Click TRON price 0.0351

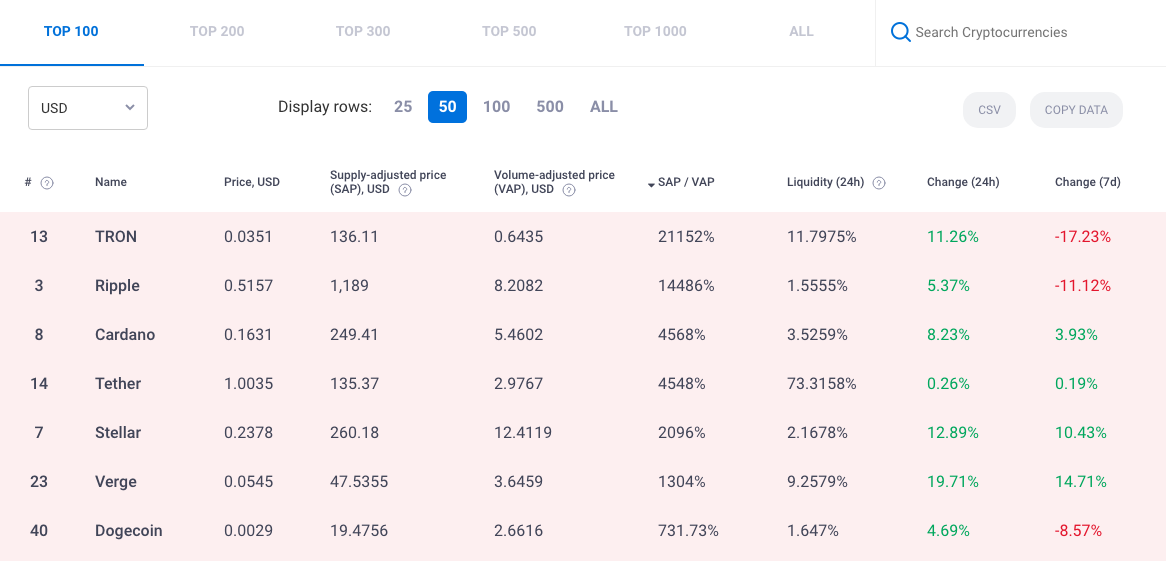pos(248,237)
